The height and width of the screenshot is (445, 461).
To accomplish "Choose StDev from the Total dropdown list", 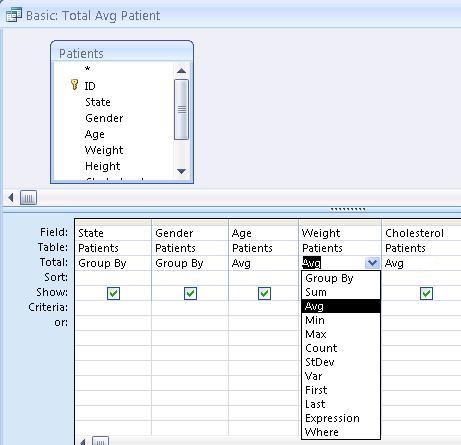I will pyautogui.click(x=341, y=362).
